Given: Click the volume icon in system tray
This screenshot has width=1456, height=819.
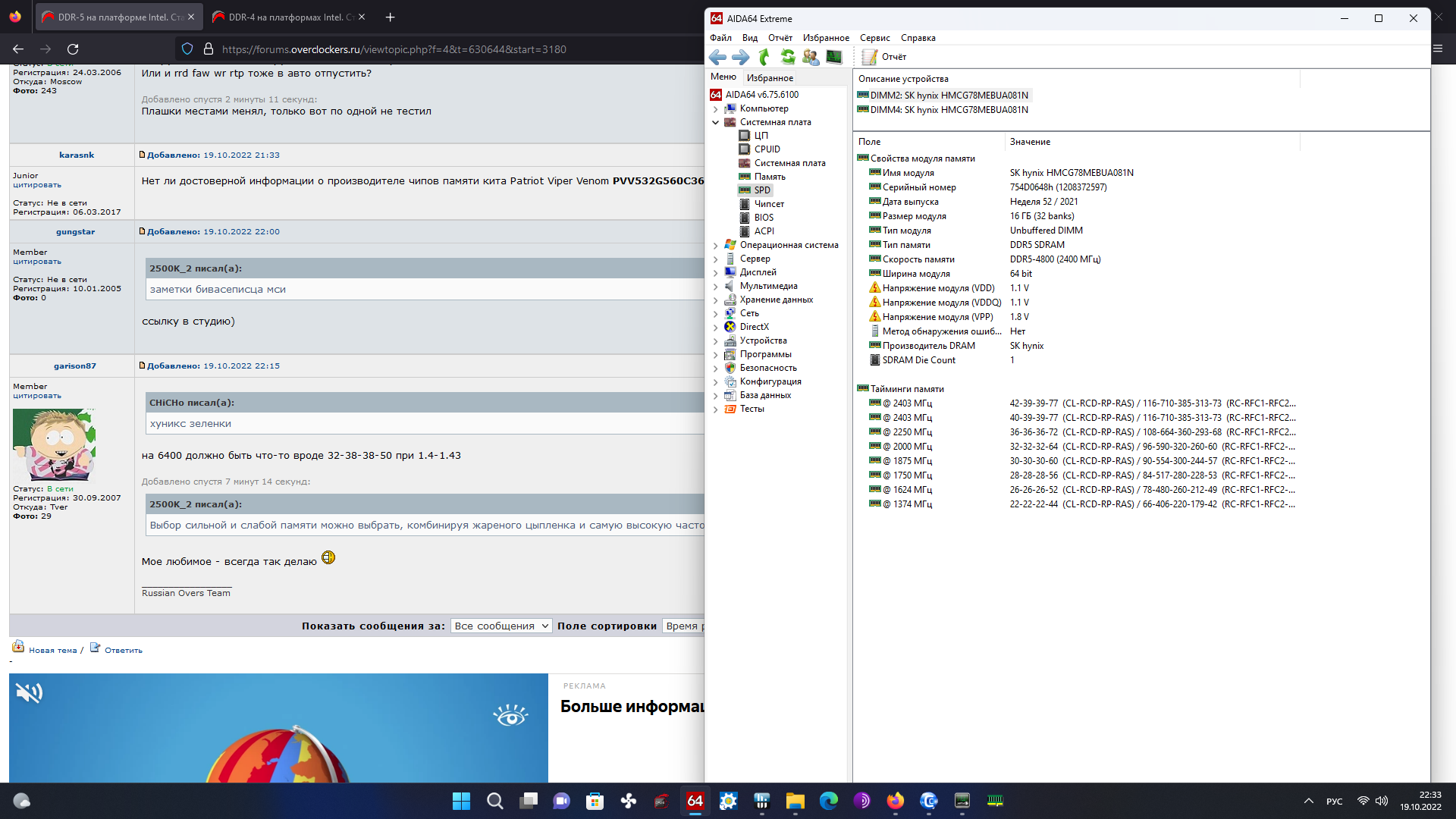Looking at the screenshot, I should coord(1382,801).
